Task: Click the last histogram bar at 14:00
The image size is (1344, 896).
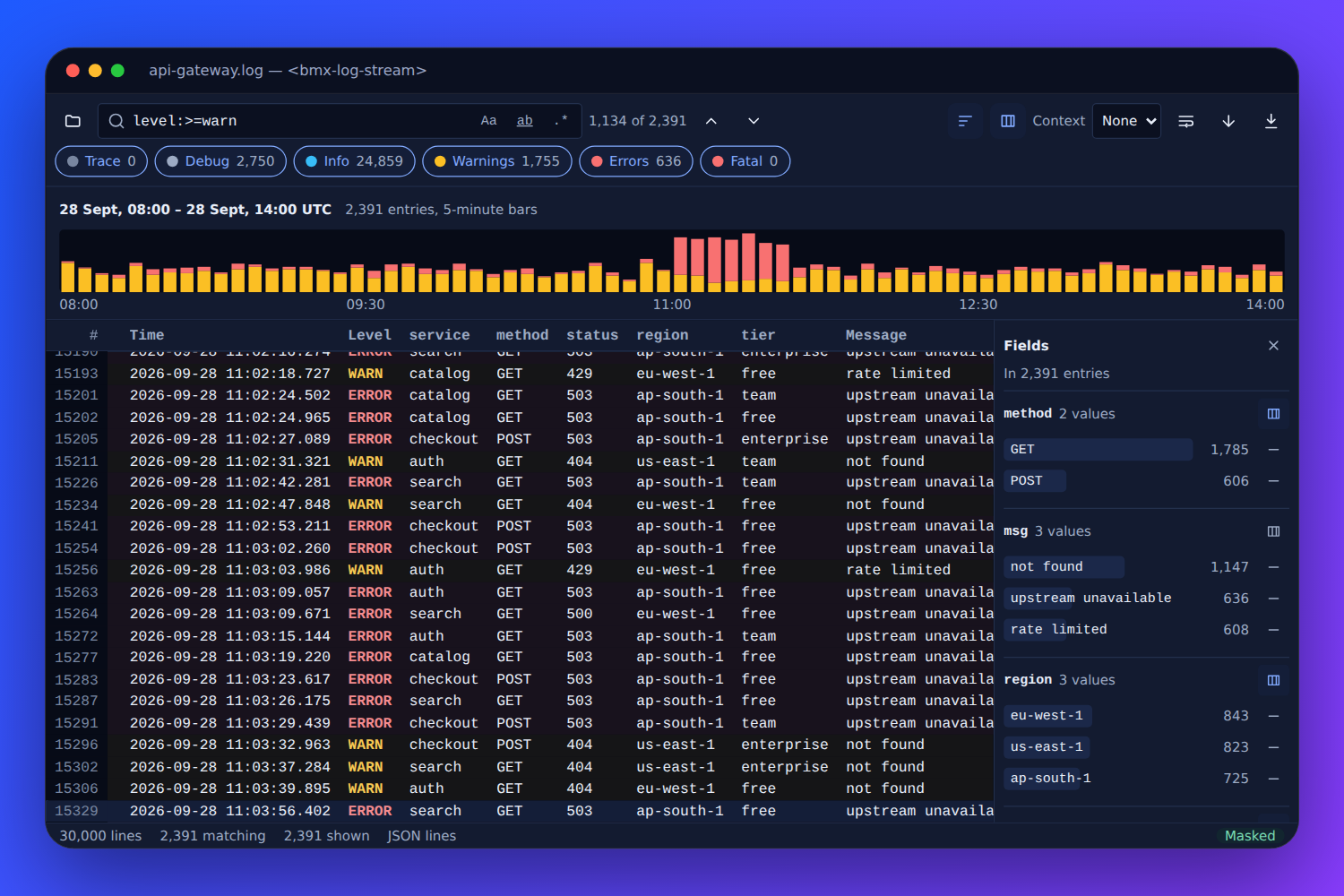Action: (1276, 281)
